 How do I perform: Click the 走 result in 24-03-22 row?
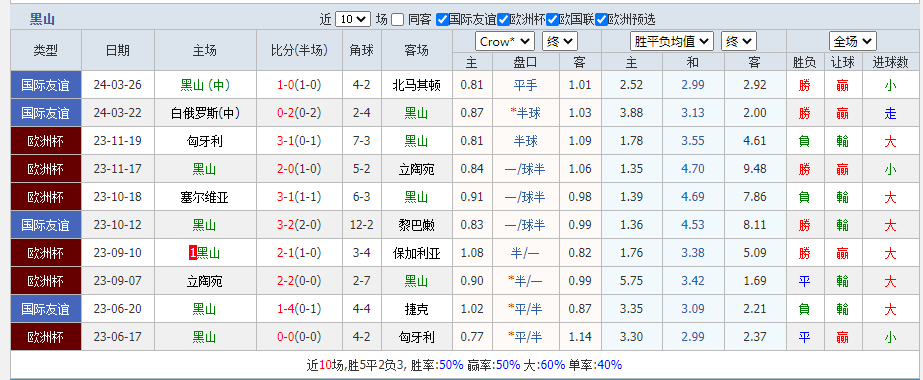pyautogui.click(x=890, y=113)
